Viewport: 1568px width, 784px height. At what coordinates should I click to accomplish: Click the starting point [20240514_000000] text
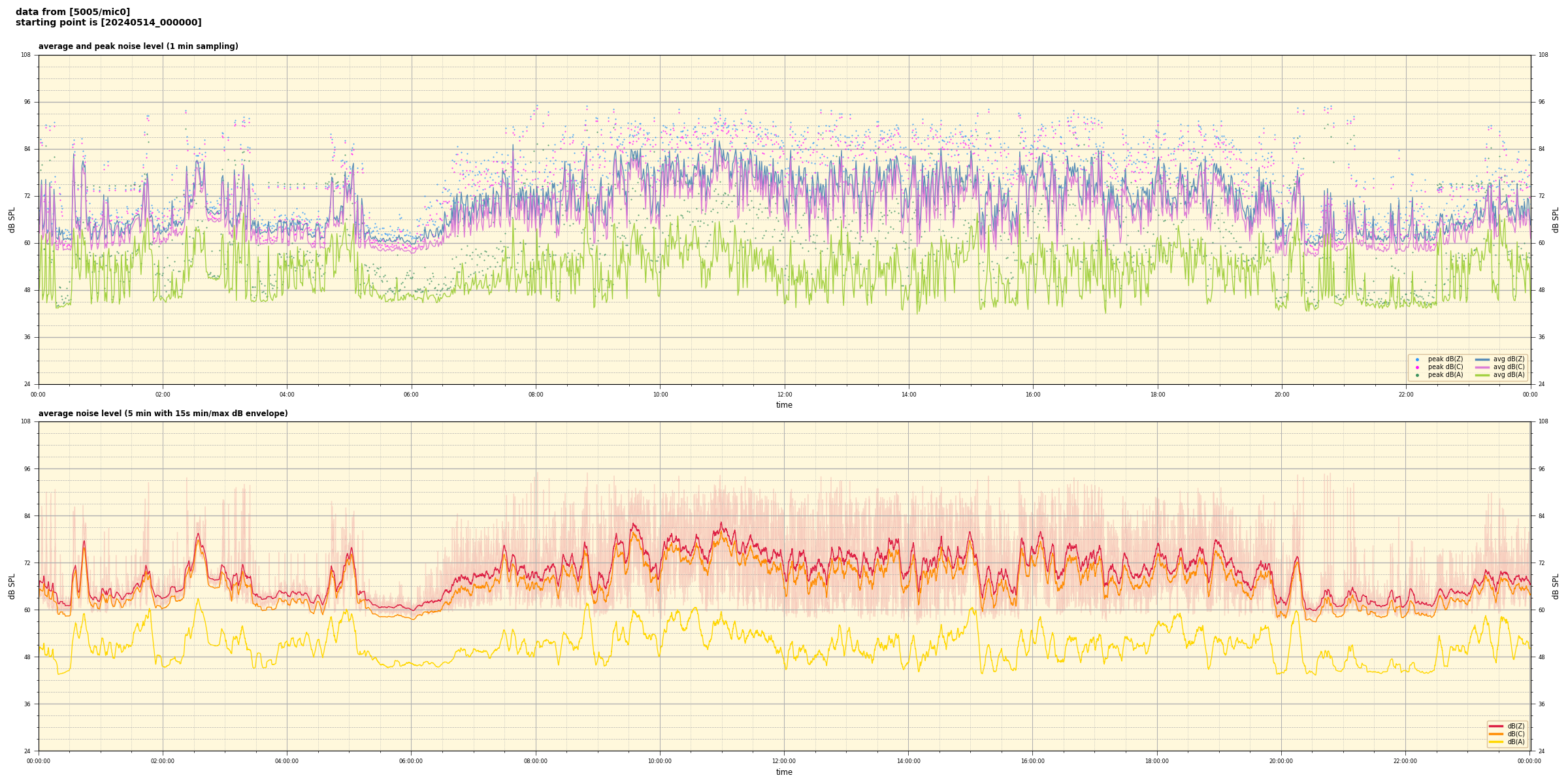coord(108,23)
